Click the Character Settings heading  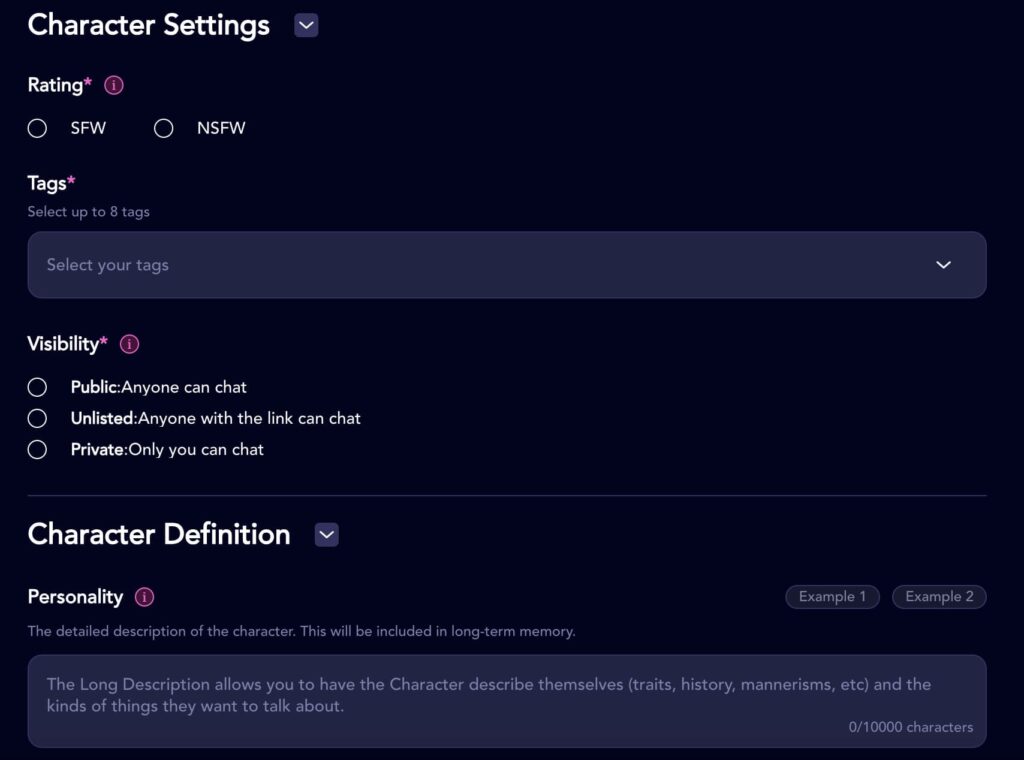pyautogui.click(x=149, y=25)
